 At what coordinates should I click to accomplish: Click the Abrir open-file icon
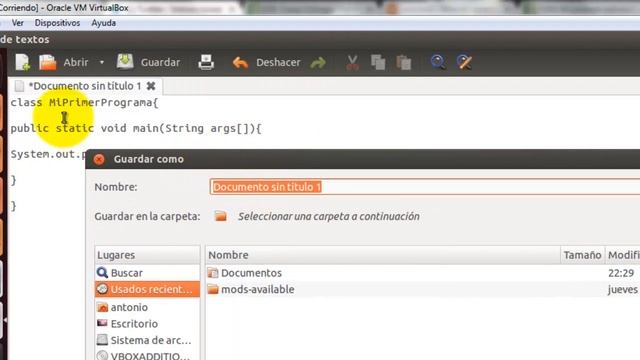point(47,62)
